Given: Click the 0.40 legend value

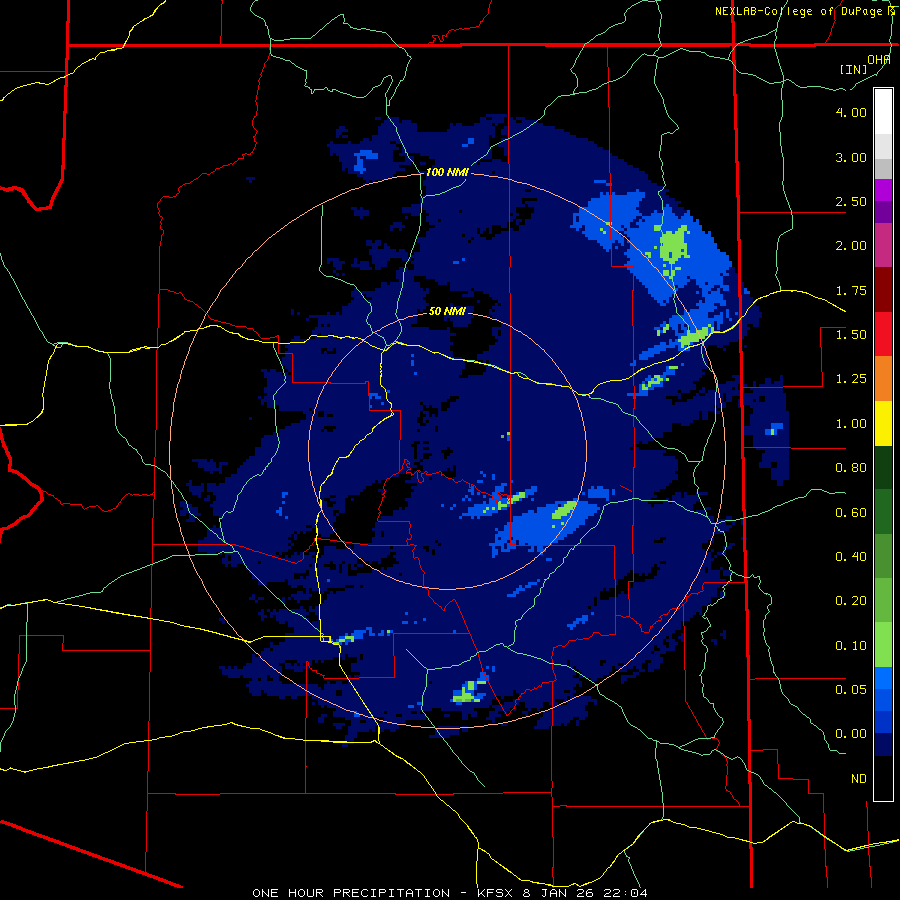Looking at the screenshot, I should tap(851, 557).
